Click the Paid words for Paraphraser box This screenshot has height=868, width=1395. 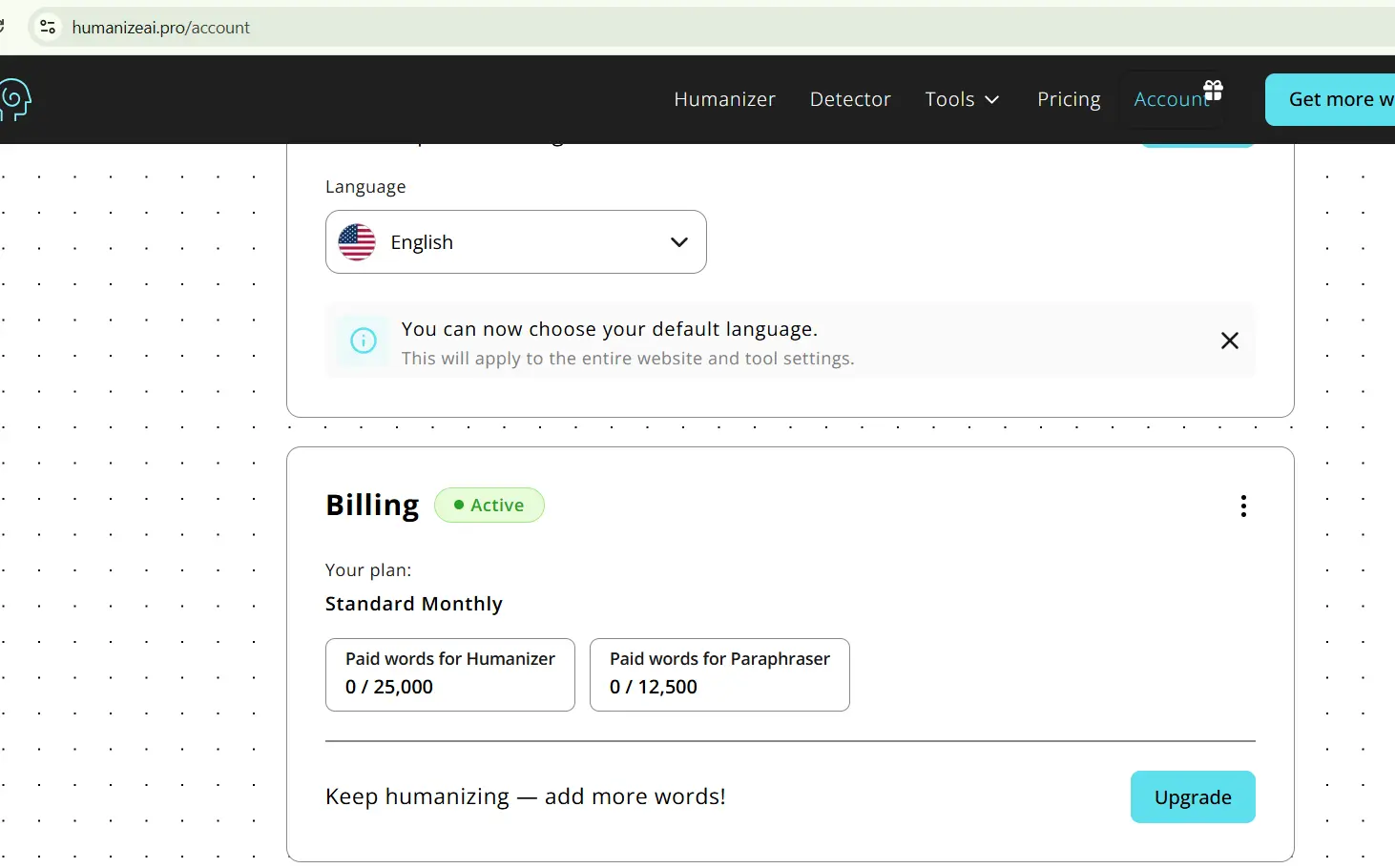719,674
